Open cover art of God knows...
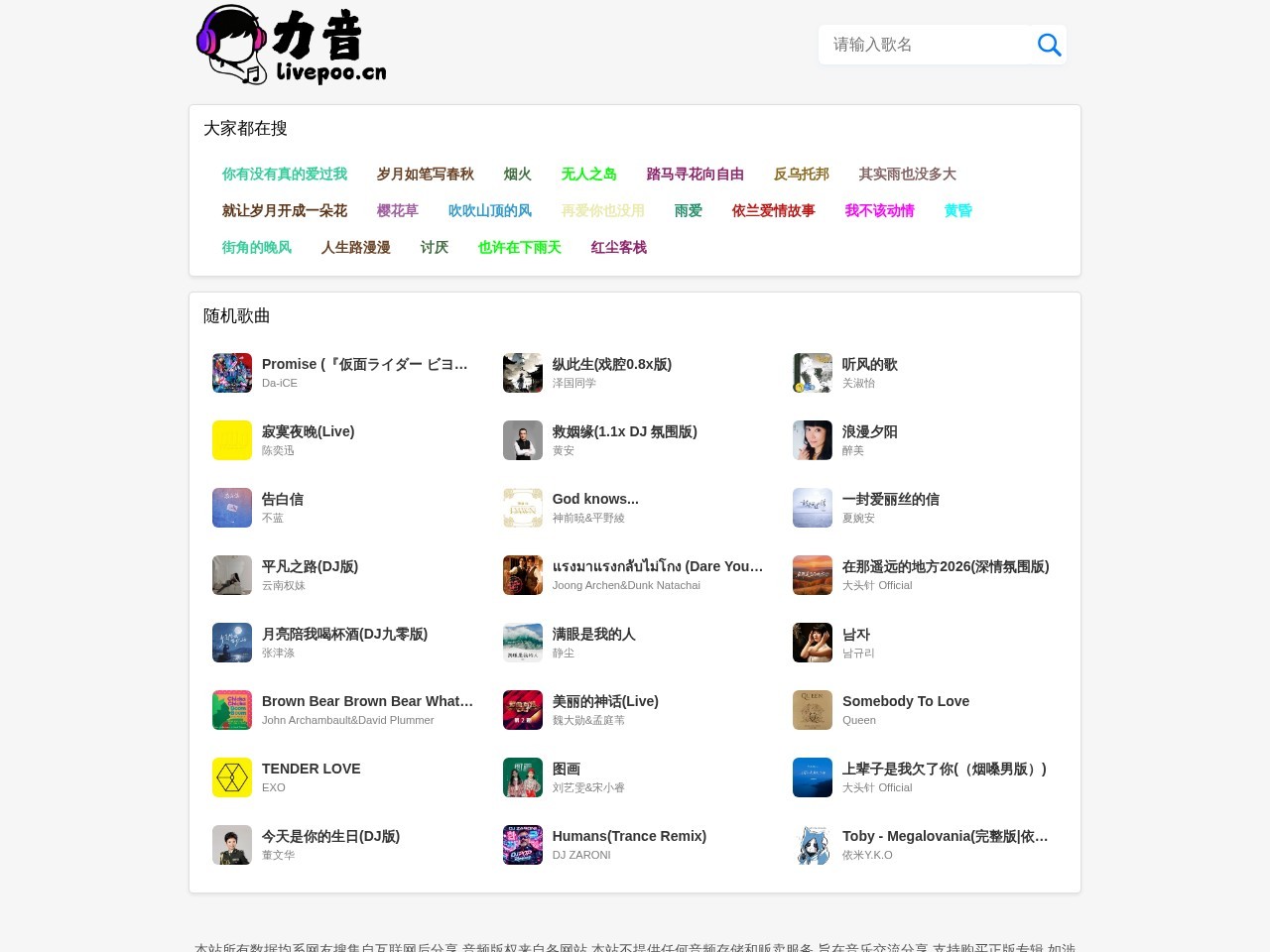1270x952 pixels. point(523,508)
